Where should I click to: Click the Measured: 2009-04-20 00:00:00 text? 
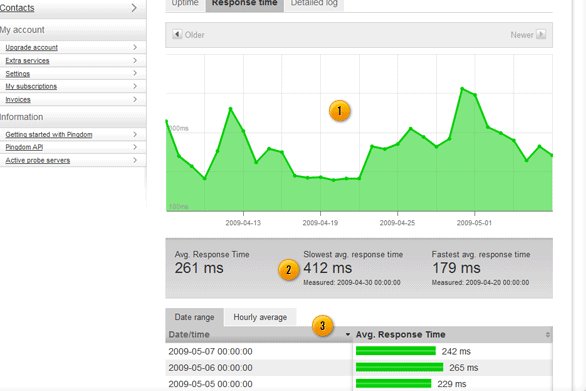pyautogui.click(x=480, y=283)
